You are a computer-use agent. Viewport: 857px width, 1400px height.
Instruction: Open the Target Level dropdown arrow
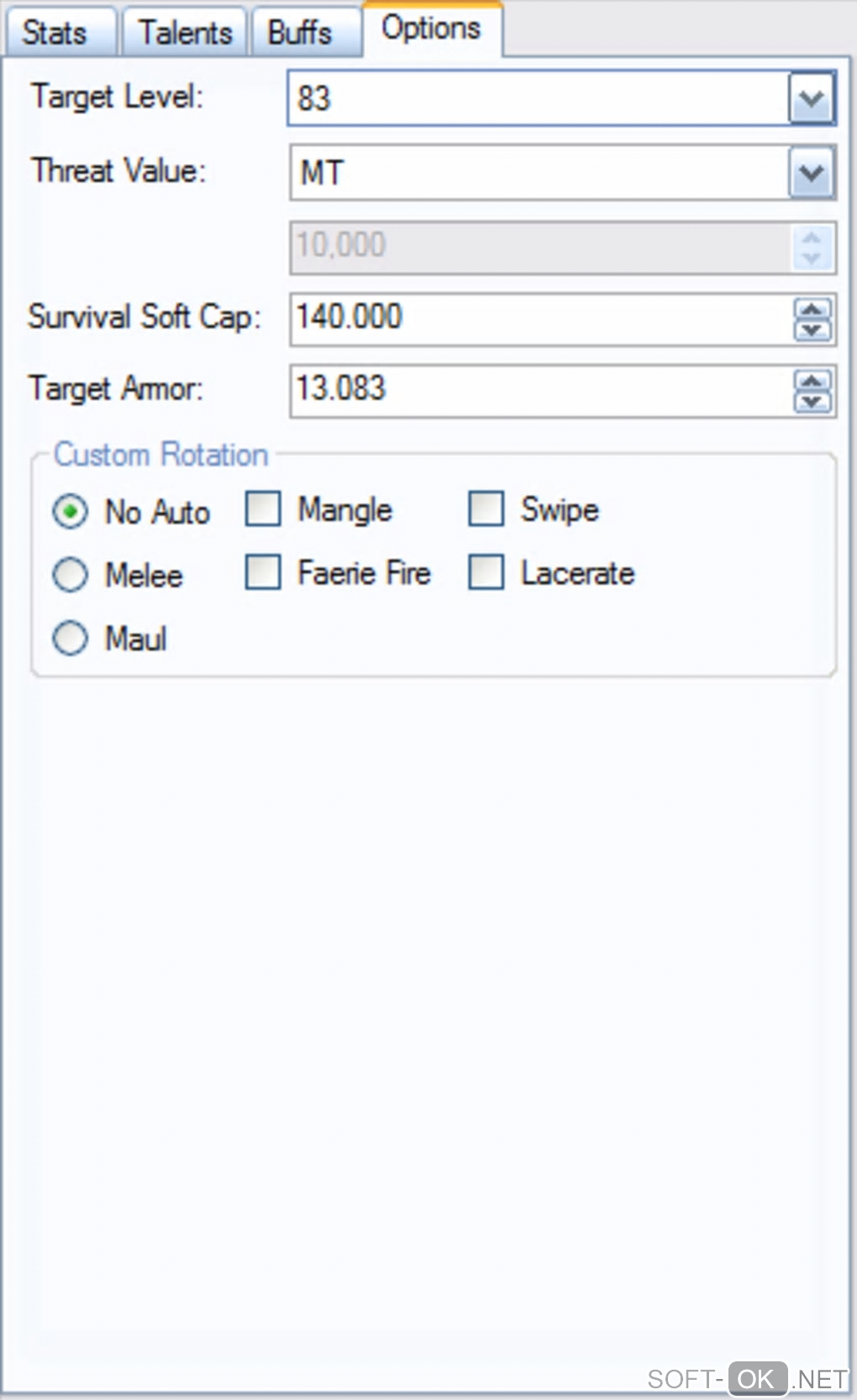(811, 99)
